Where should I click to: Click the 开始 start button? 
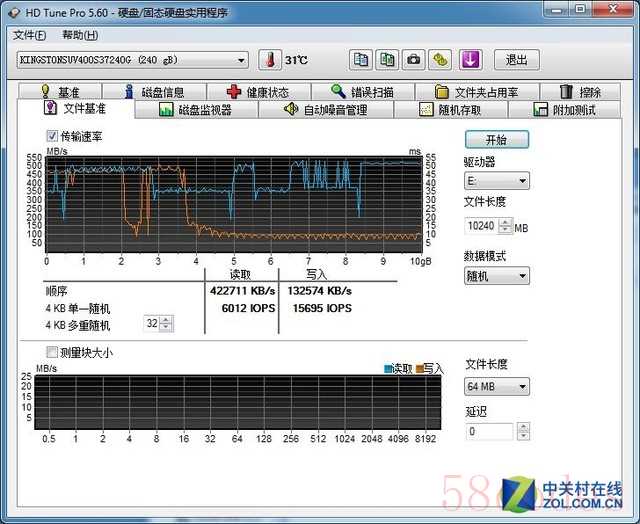[497, 140]
